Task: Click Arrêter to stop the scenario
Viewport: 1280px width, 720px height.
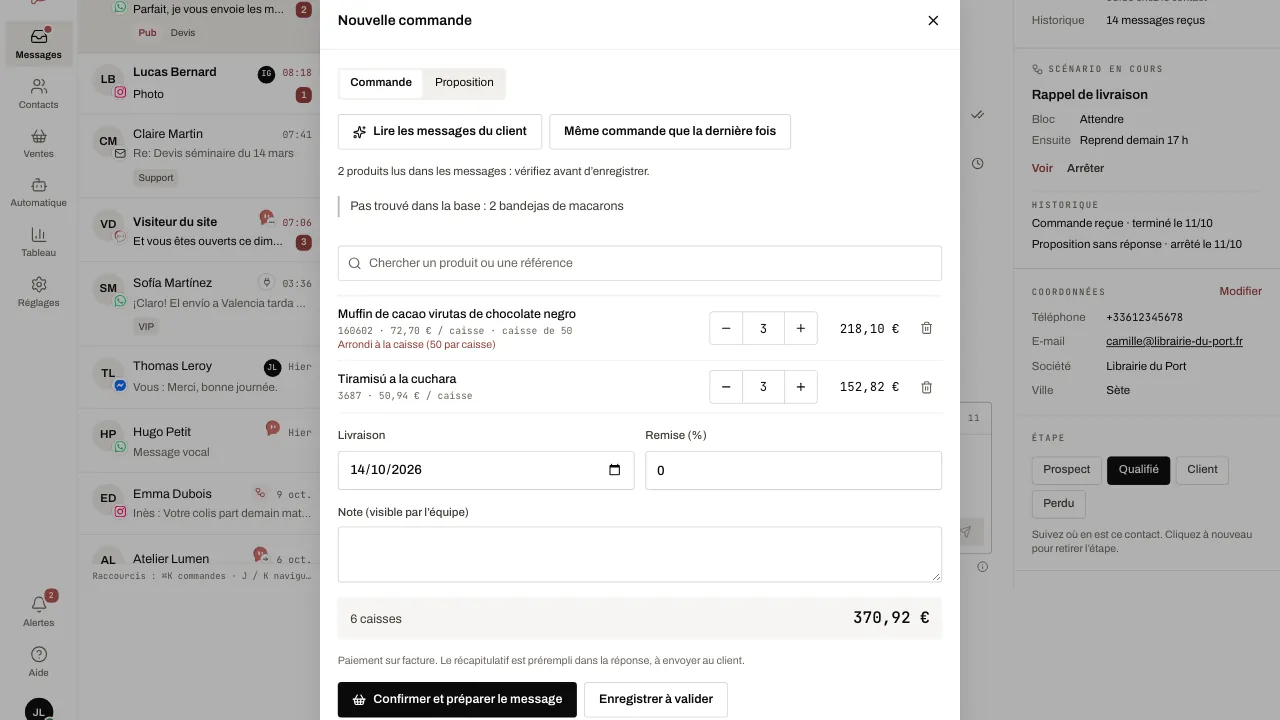Action: point(1085,168)
